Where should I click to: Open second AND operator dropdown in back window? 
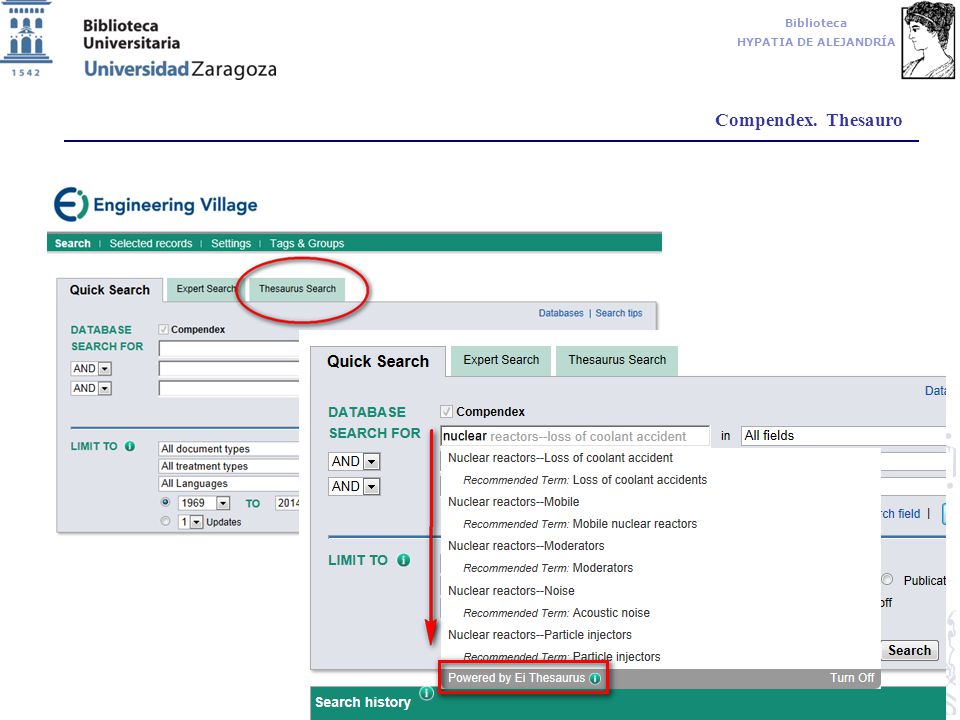tap(91, 388)
